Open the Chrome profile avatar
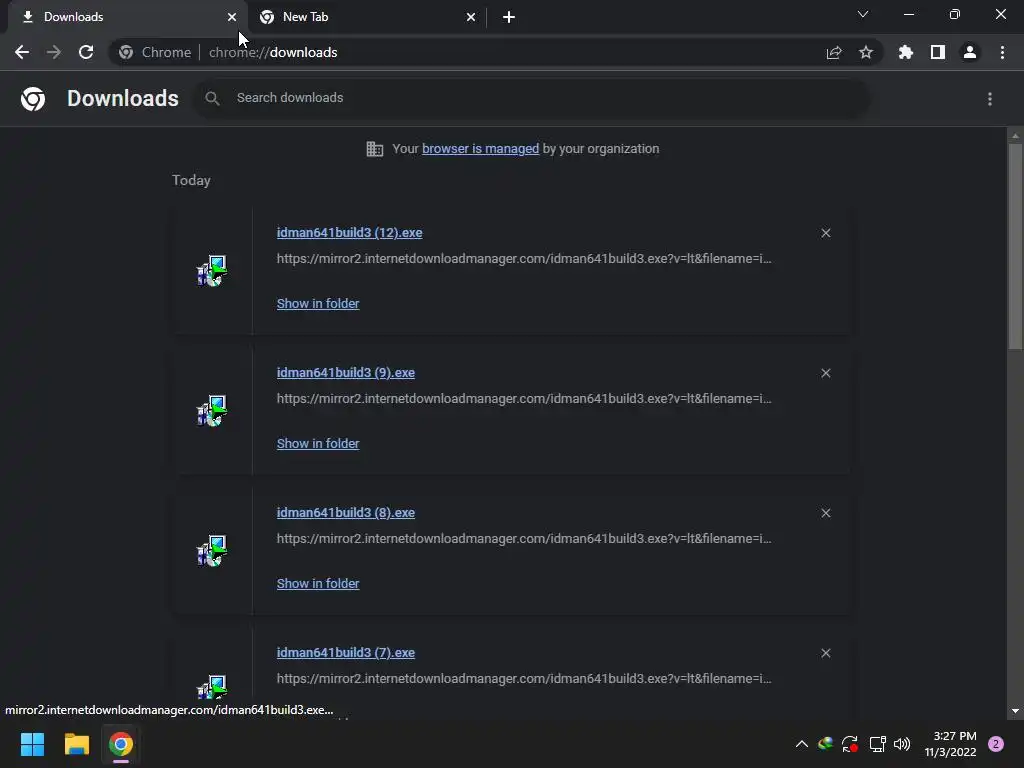Screen dimensions: 1024x768 click(970, 52)
